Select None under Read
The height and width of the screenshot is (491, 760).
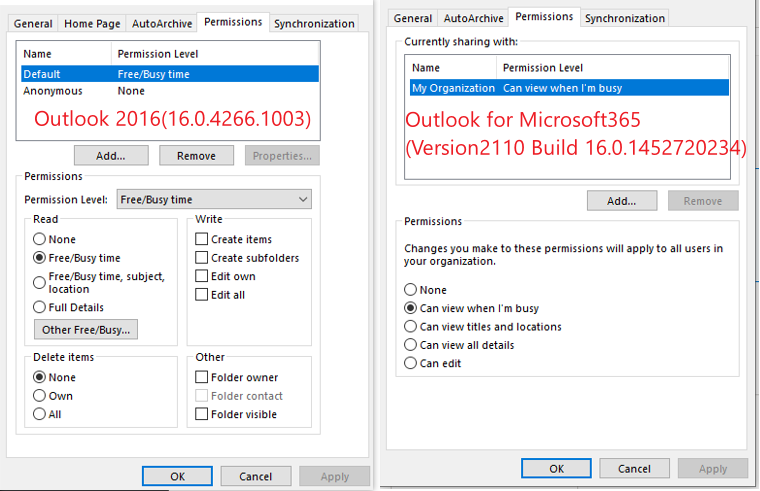pyautogui.click(x=54, y=239)
